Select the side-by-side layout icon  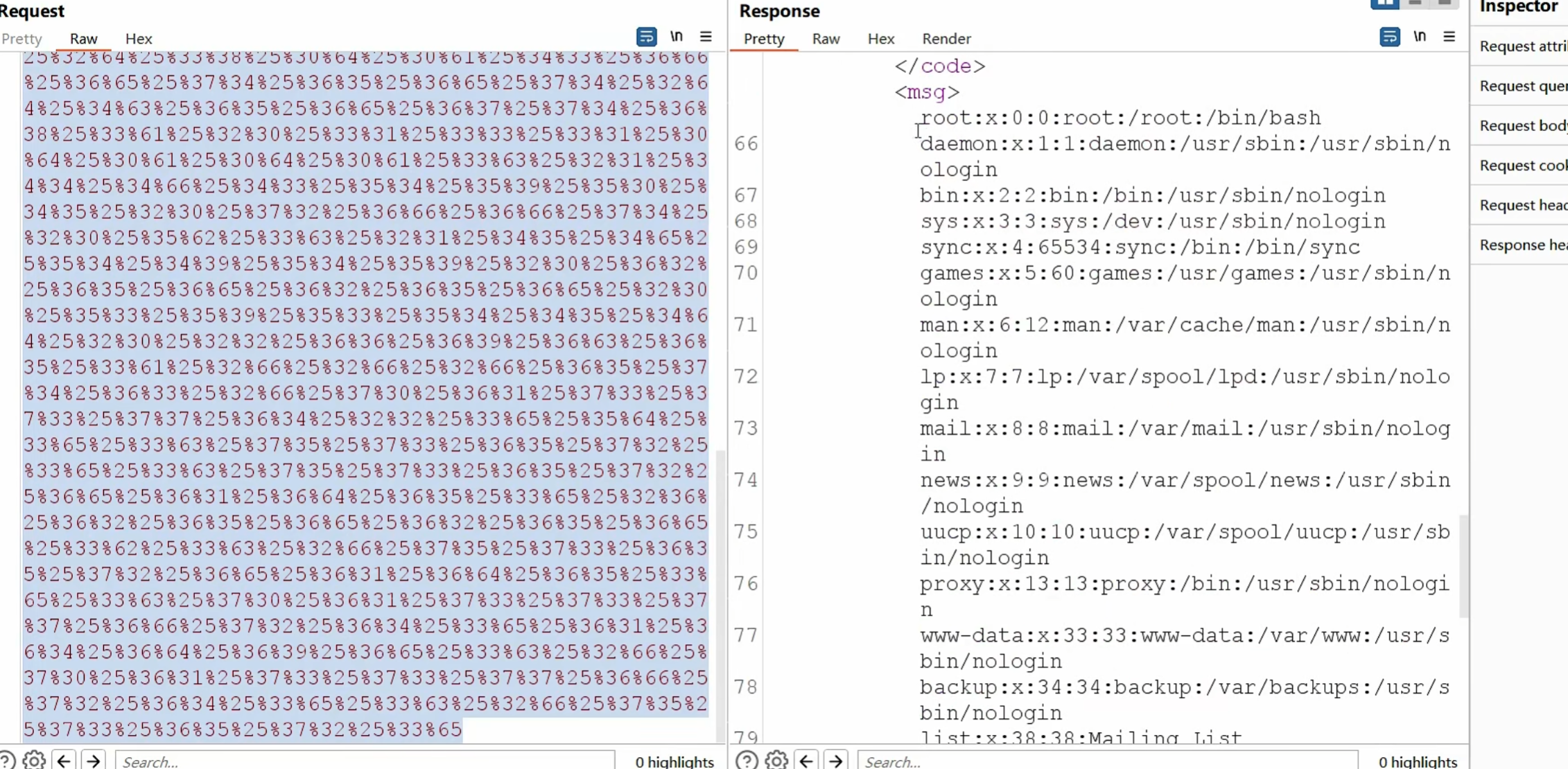pos(1384,3)
